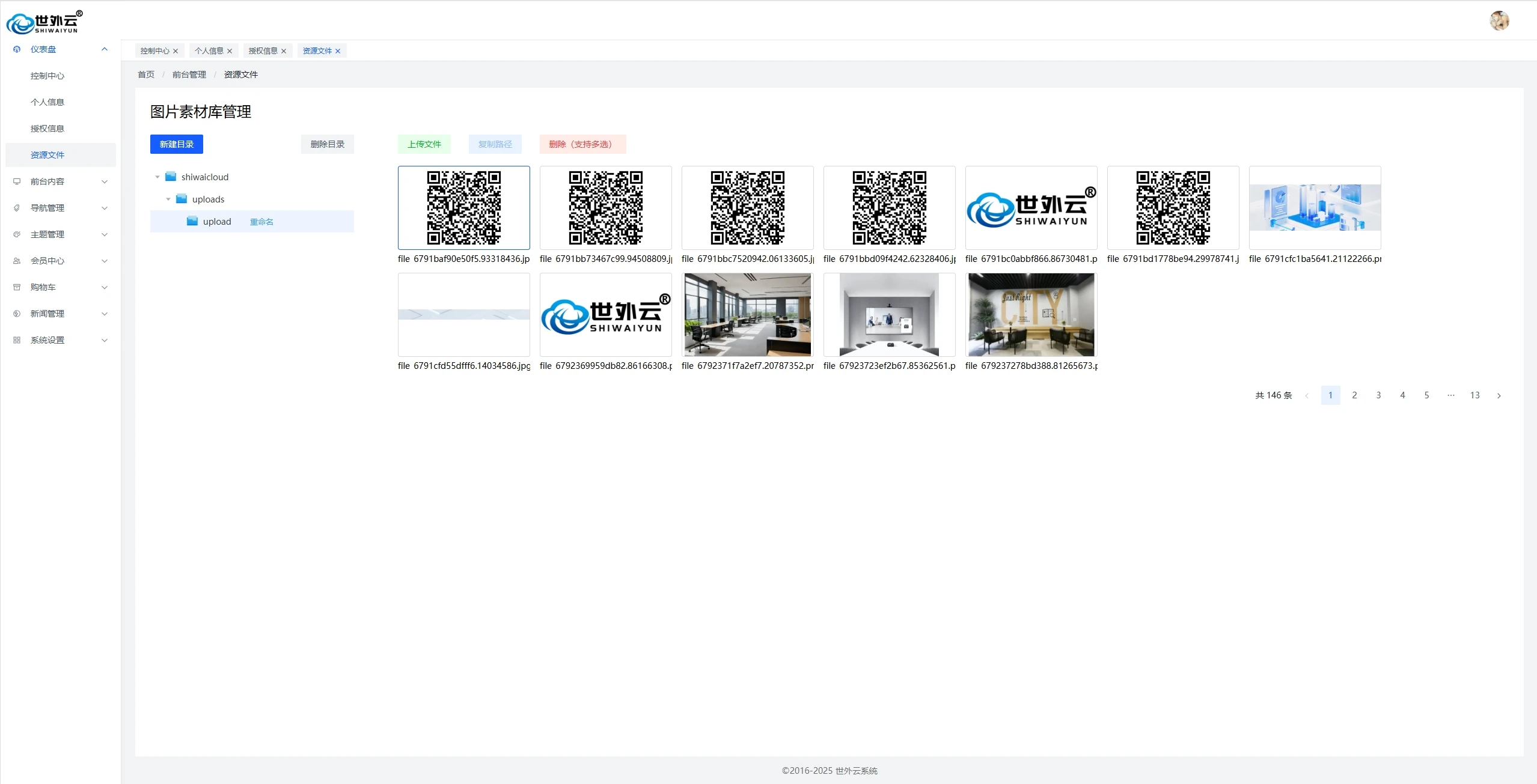This screenshot has height=784, width=1537.
Task: Close the 控制中心 tab
Action: [x=176, y=51]
